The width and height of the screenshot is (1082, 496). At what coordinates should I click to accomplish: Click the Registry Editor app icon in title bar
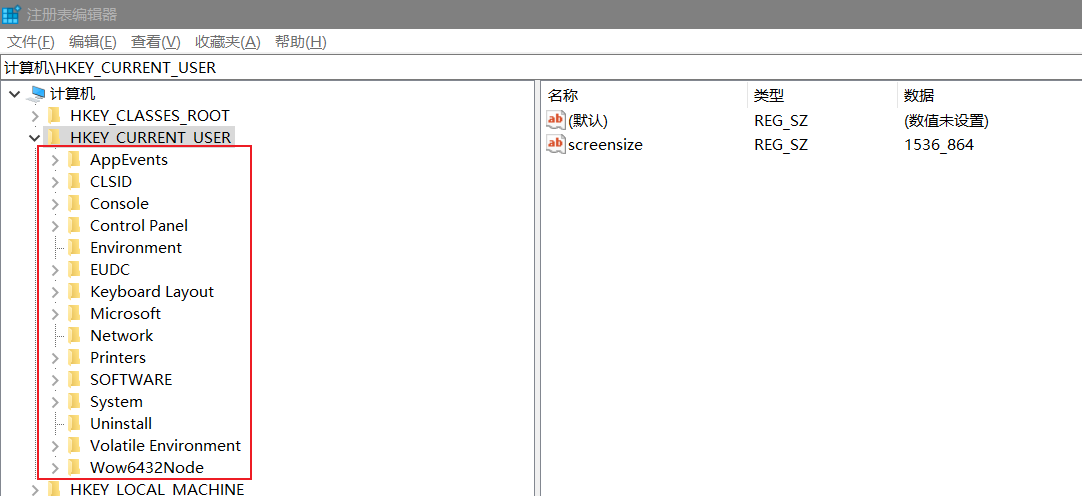11,14
